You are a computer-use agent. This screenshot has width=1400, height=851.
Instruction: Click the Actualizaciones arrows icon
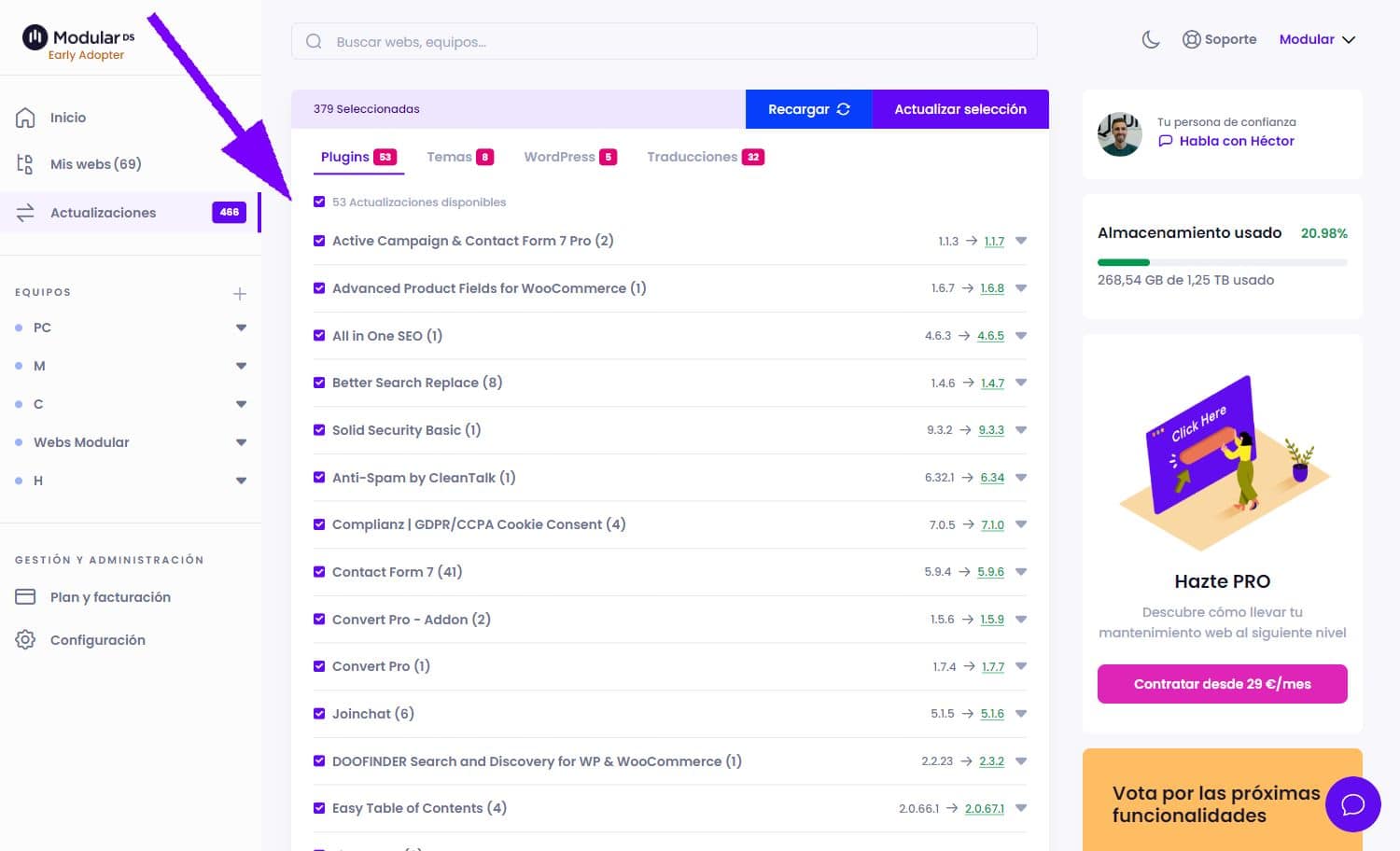tap(25, 213)
